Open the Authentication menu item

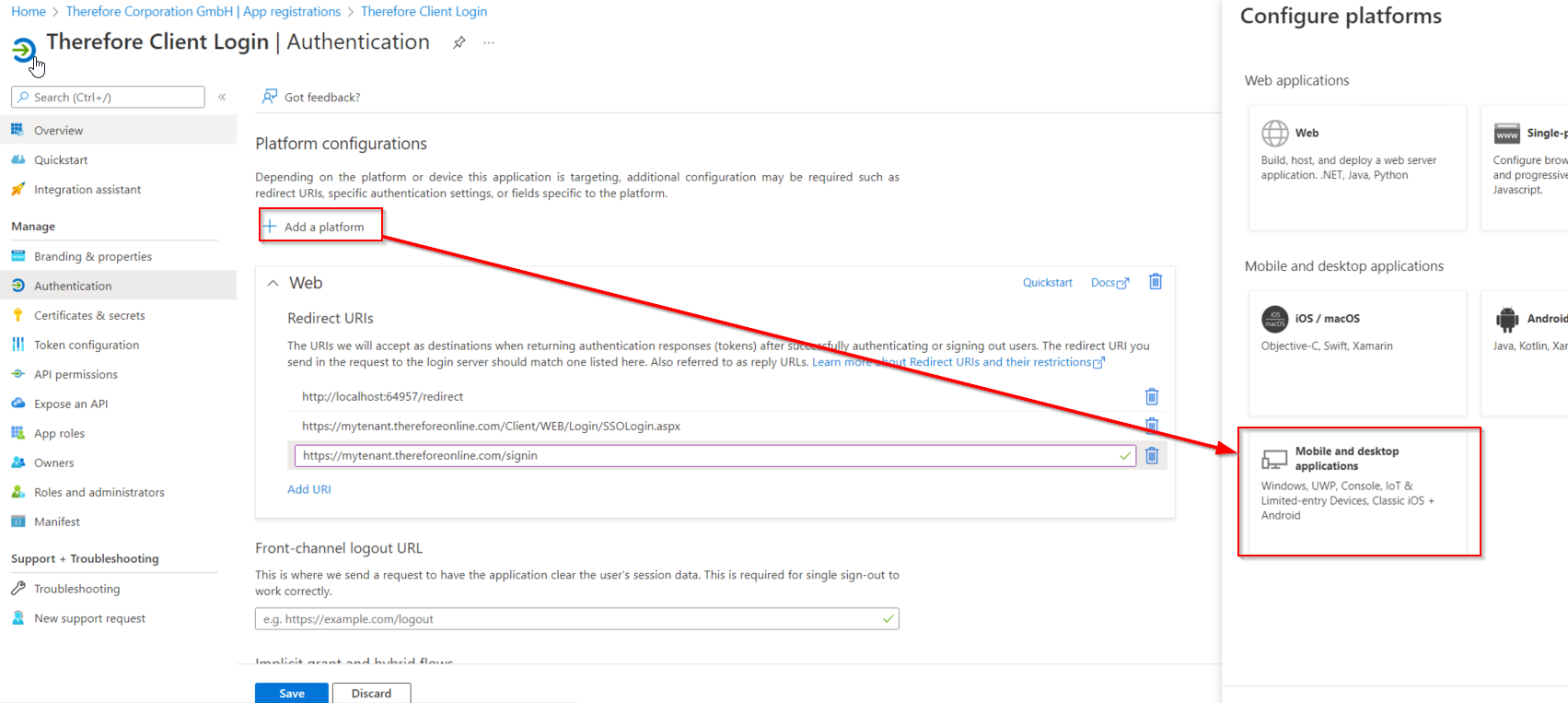[x=119, y=286]
